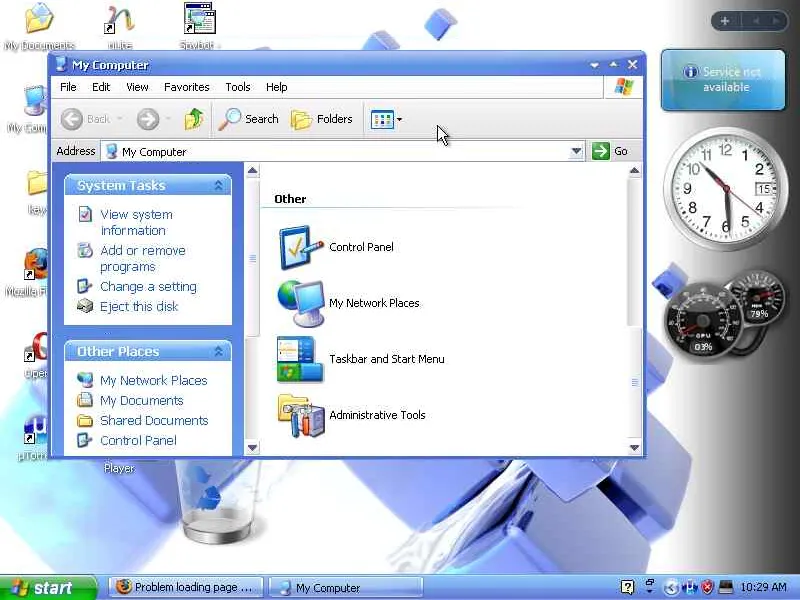The height and width of the screenshot is (600, 800).
Task: Click the taskbar clock 10:29 AM
Action: (x=763, y=587)
